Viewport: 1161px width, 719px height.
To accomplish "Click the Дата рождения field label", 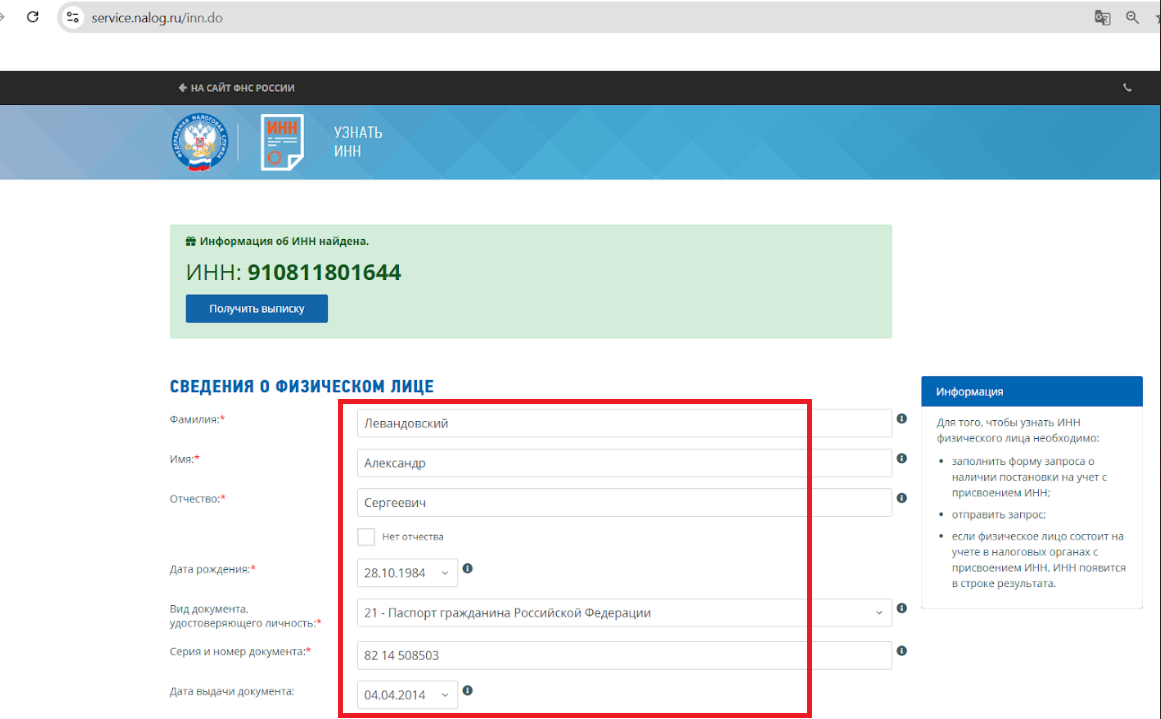I will pyautogui.click(x=213, y=569).
